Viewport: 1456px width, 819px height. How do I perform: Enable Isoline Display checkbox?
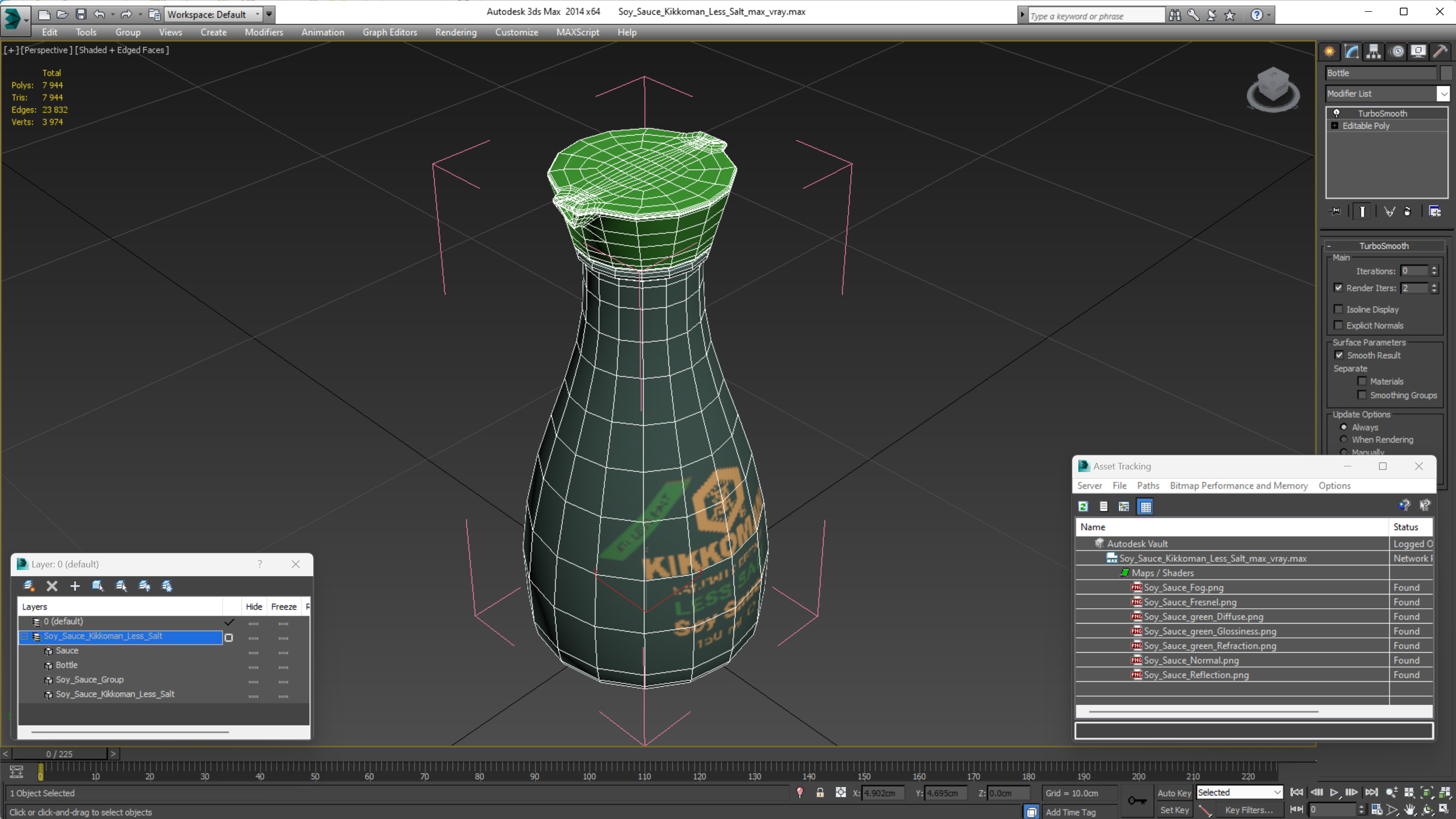click(1339, 309)
